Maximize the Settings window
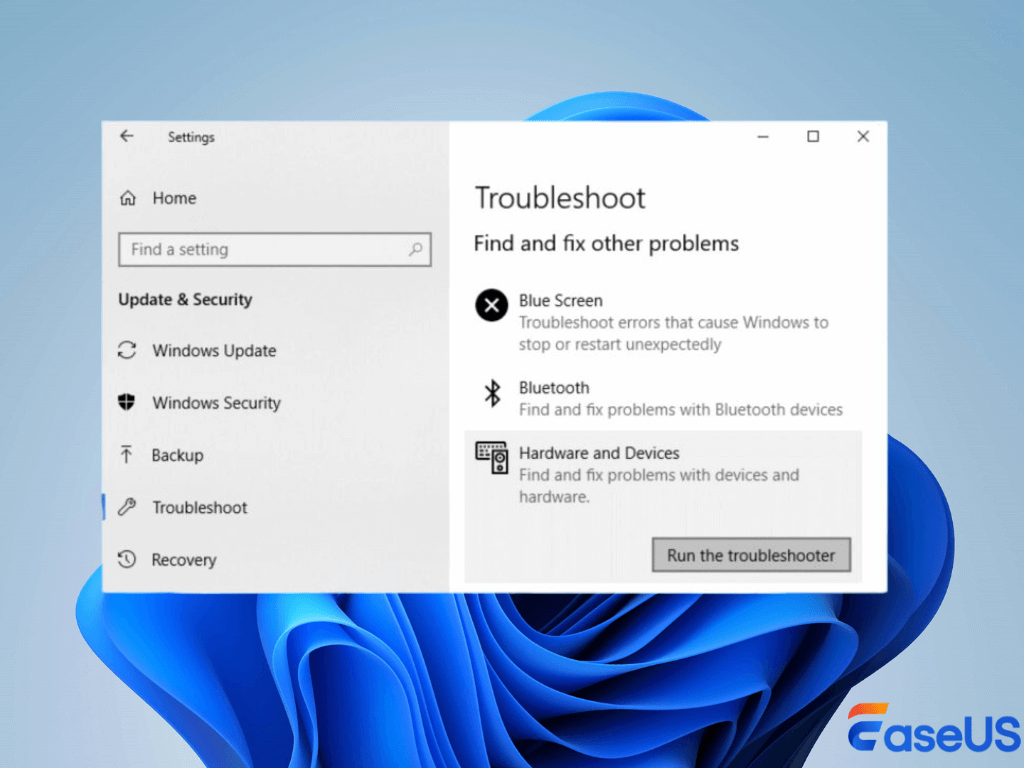 (x=813, y=136)
